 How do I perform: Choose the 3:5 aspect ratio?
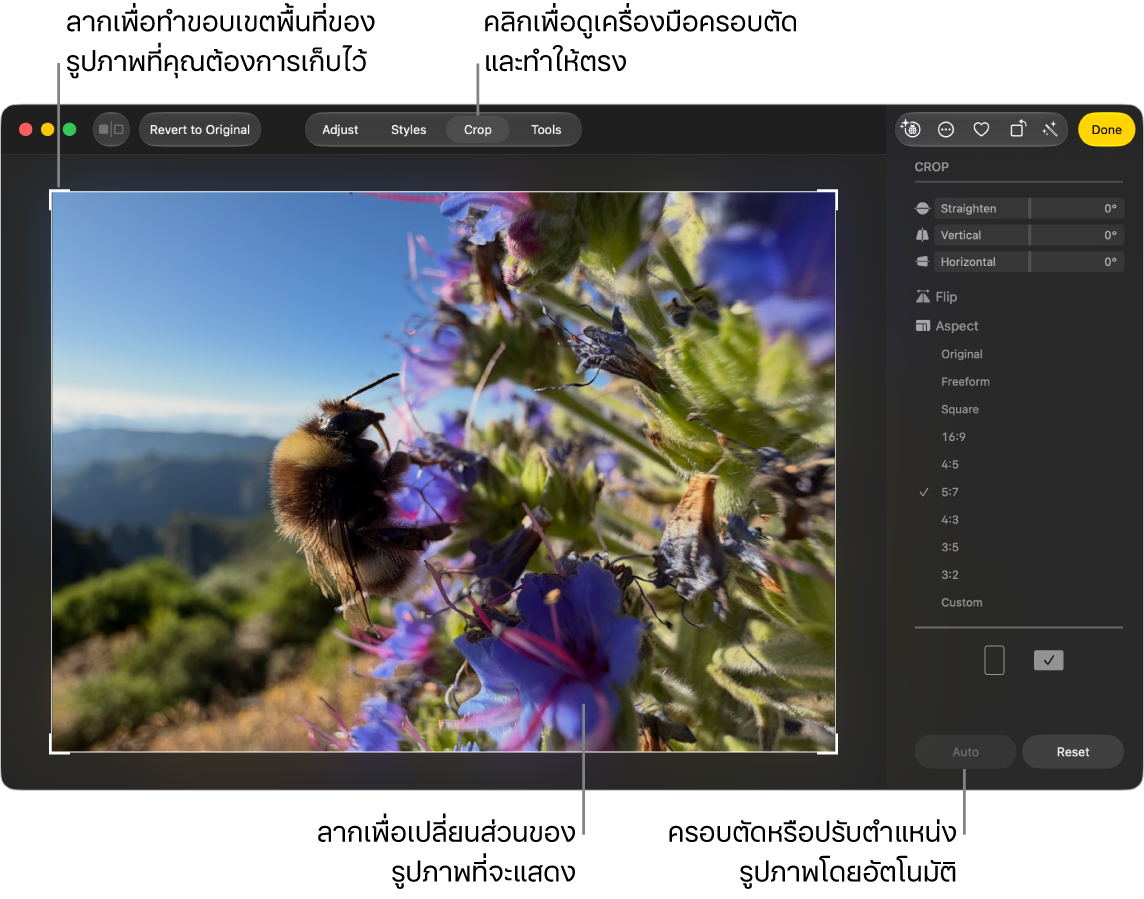[x=950, y=547]
